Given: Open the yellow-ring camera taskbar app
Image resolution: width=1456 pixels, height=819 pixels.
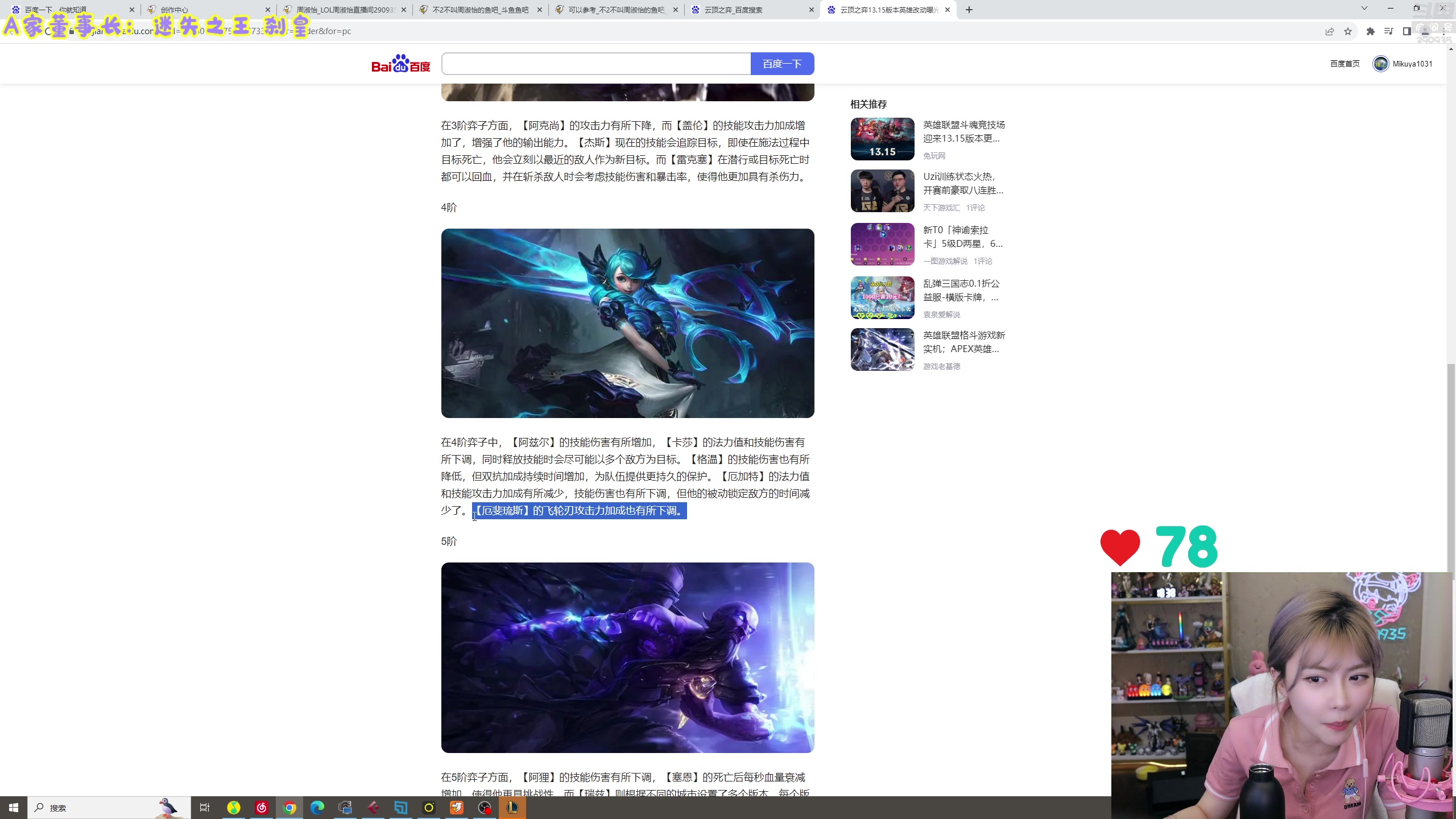Looking at the screenshot, I should [429, 808].
